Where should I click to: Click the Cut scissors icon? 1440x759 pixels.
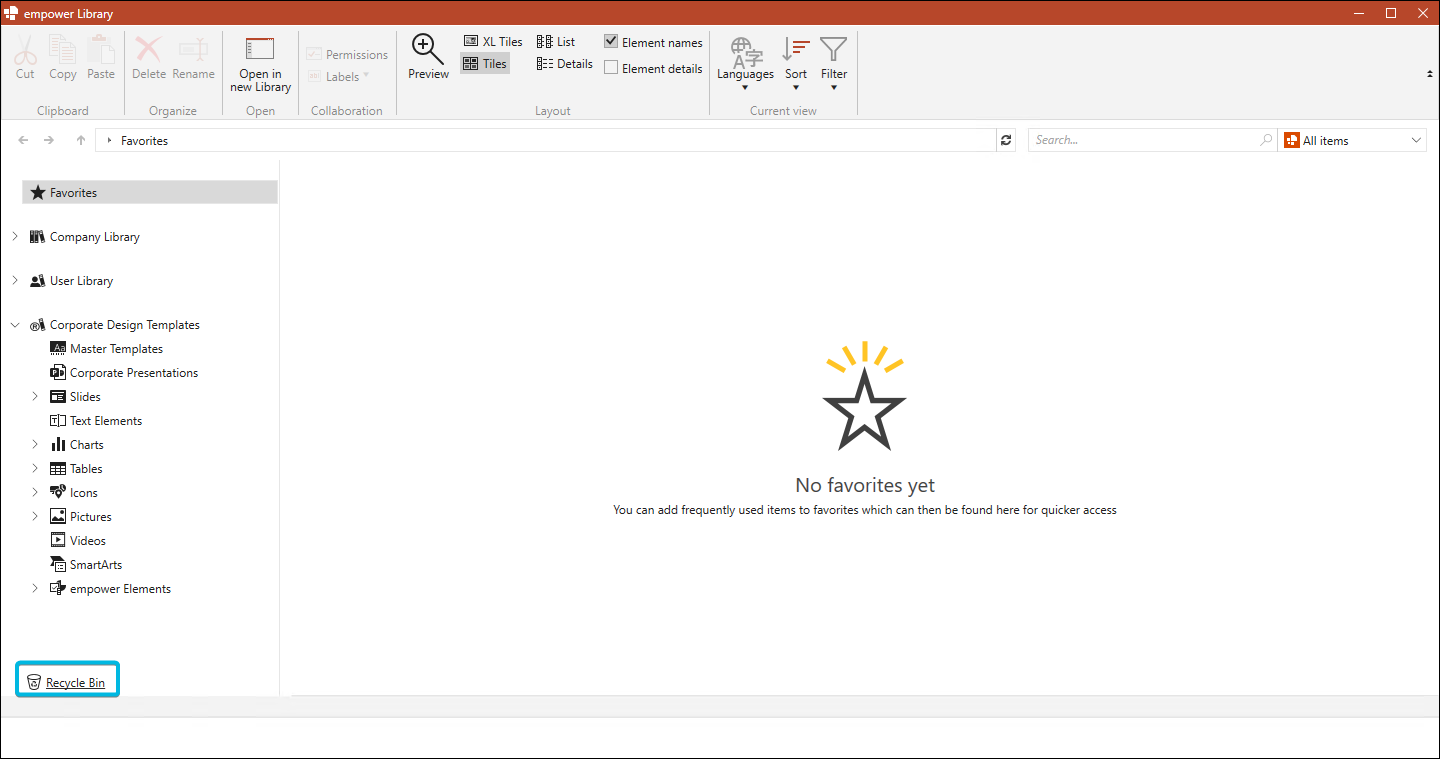click(x=25, y=49)
